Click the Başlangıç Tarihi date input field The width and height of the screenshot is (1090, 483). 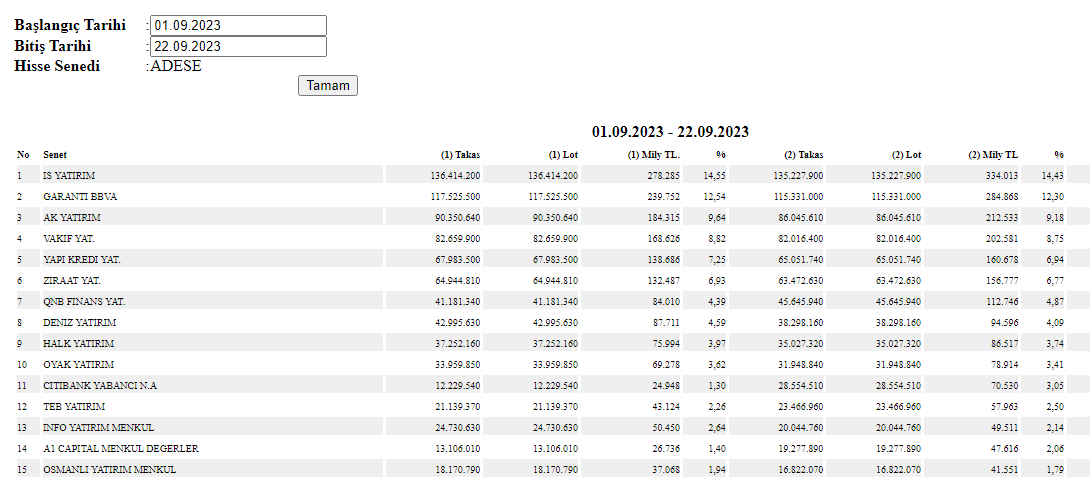pos(238,26)
